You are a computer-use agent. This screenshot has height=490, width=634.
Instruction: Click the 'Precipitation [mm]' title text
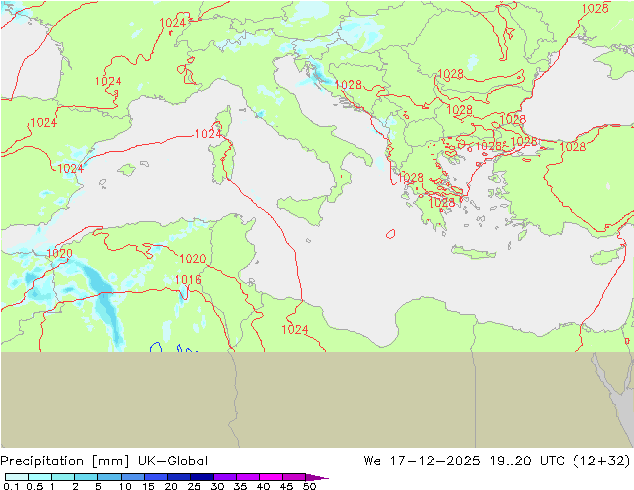coord(65,461)
